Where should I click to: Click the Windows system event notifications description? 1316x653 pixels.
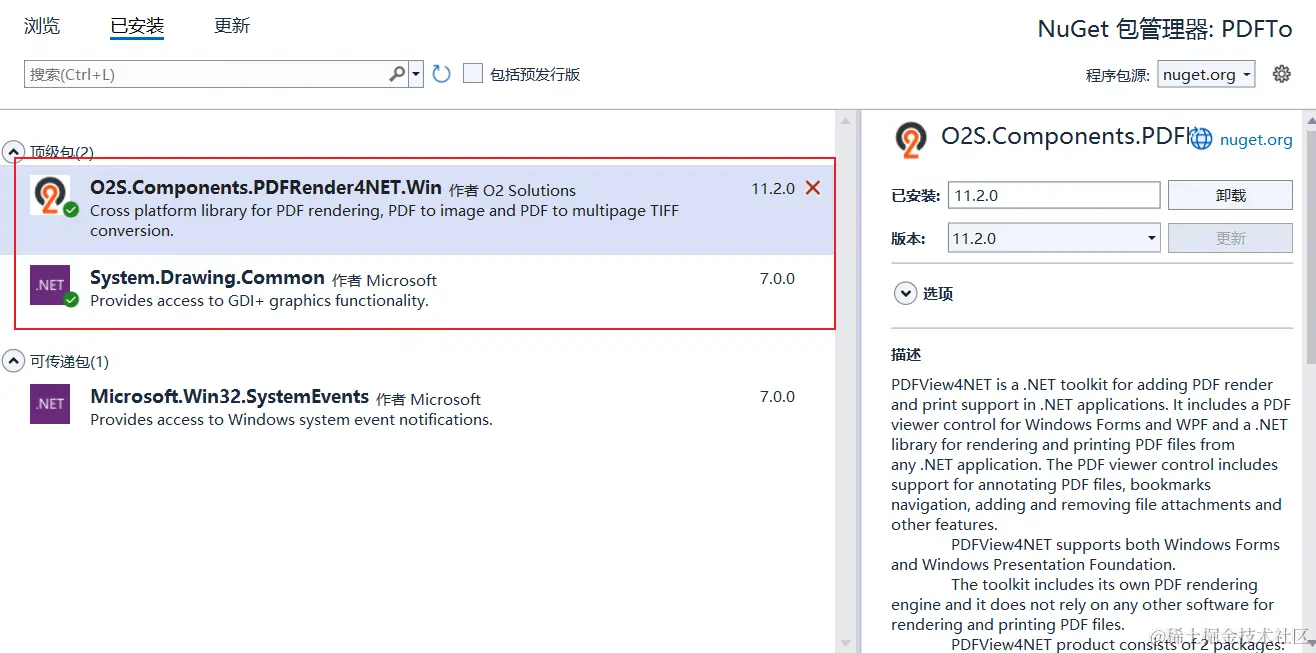click(x=291, y=420)
